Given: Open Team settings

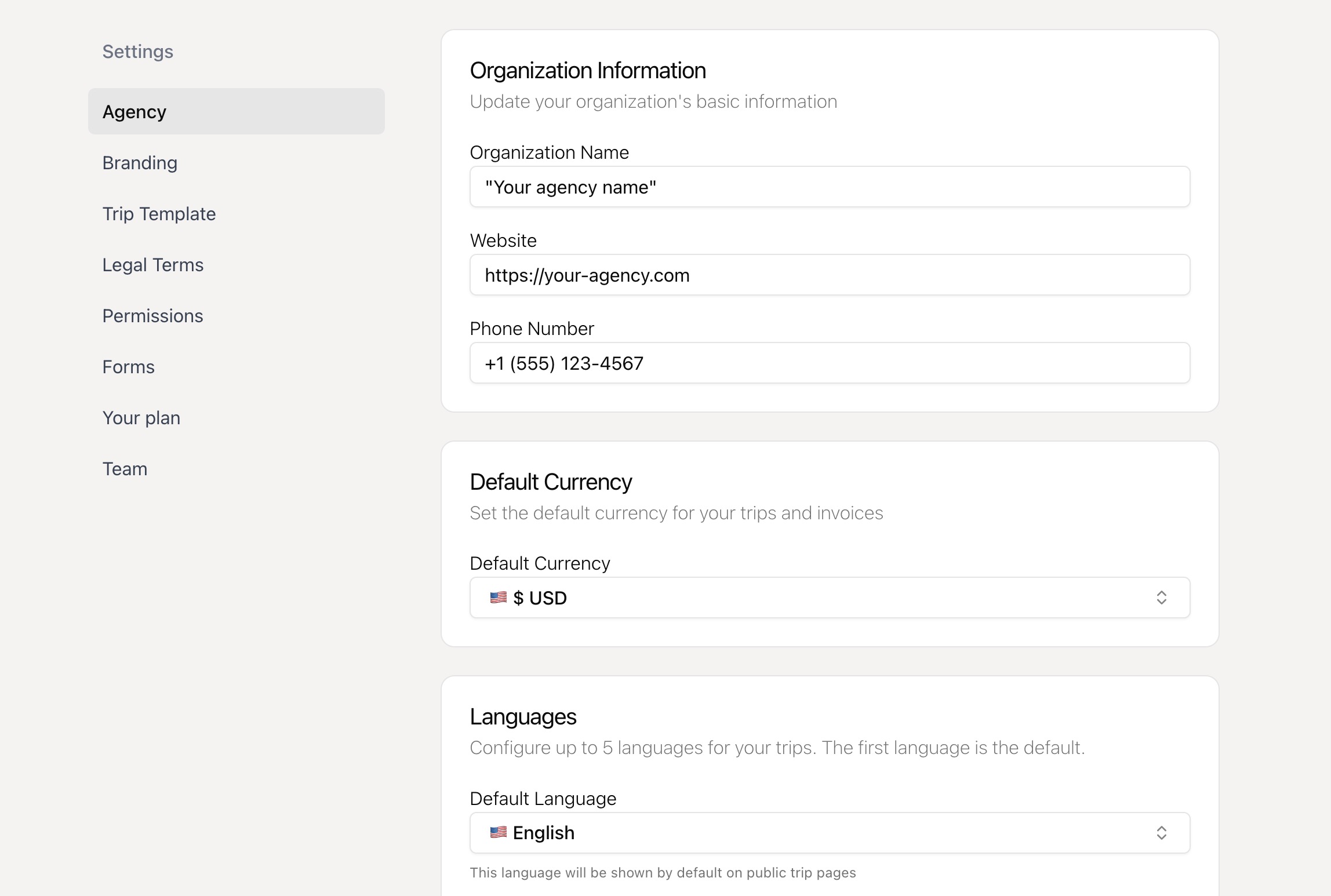Looking at the screenshot, I should (125, 469).
